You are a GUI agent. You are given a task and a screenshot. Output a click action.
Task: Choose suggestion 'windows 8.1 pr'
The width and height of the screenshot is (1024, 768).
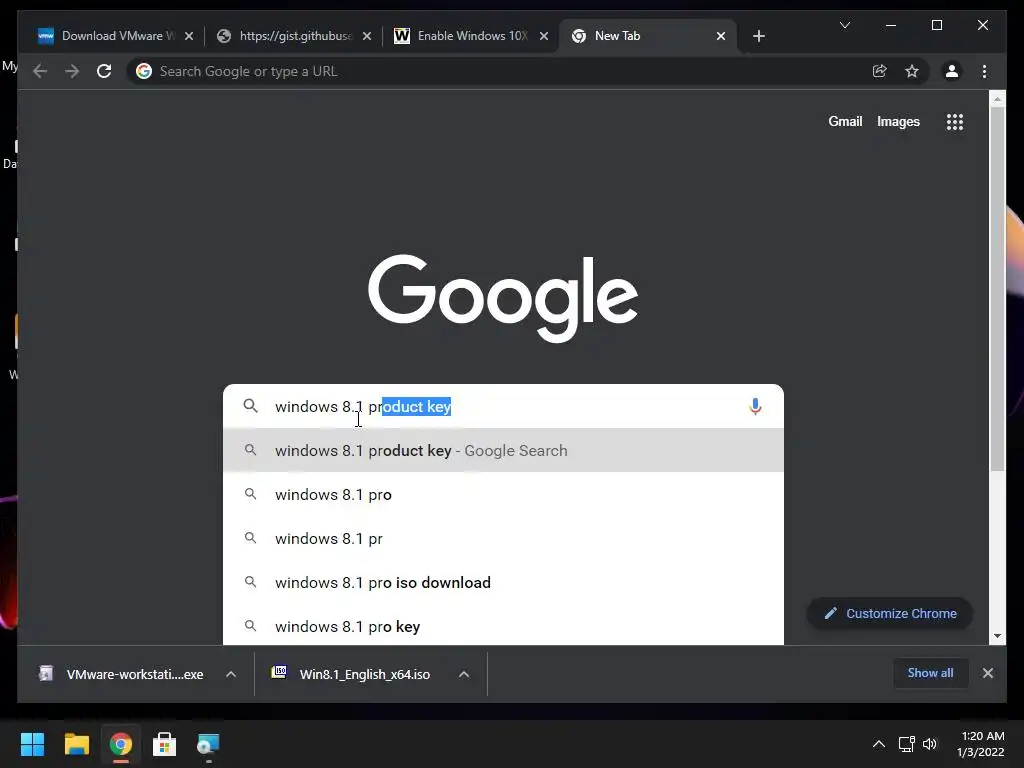pyautogui.click(x=503, y=539)
